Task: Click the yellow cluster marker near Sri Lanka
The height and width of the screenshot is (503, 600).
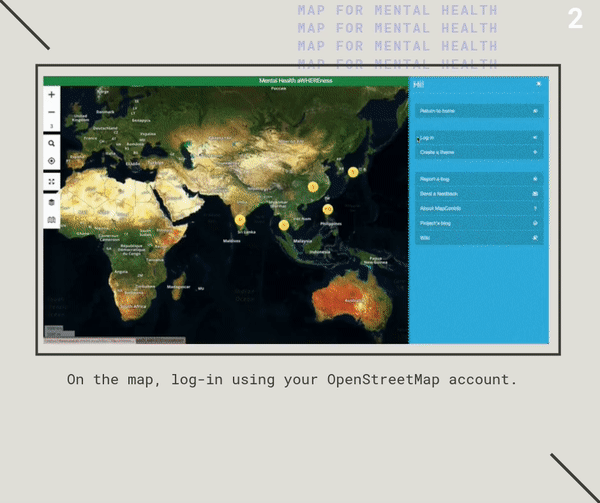Action: click(240, 220)
